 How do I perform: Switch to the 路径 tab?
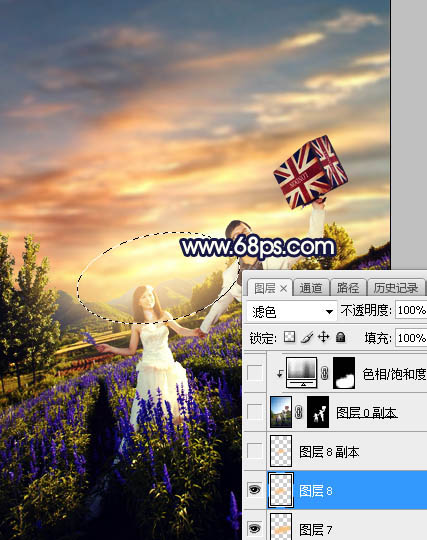[348, 288]
